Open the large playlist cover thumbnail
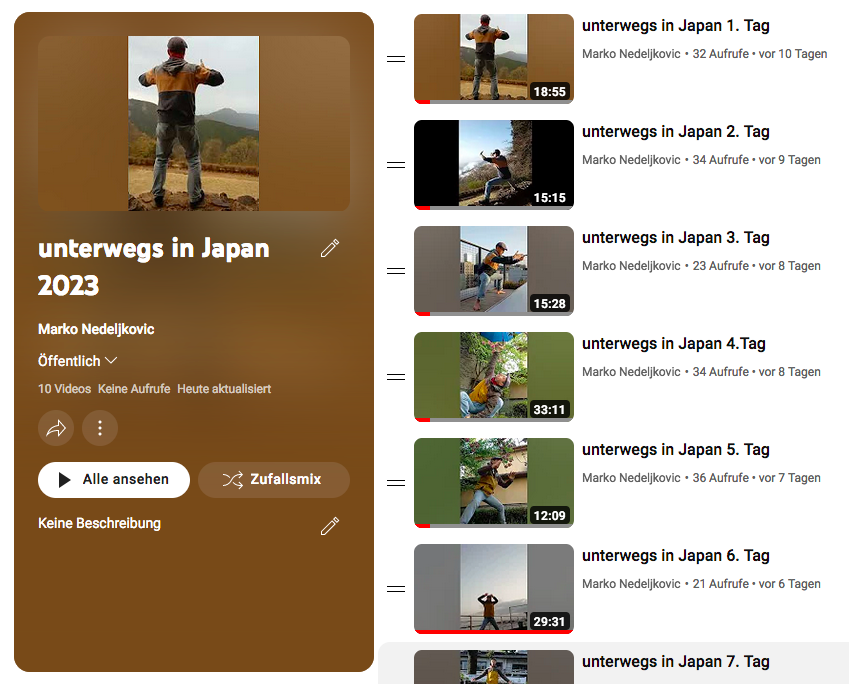This screenshot has width=849, height=684. [x=194, y=123]
